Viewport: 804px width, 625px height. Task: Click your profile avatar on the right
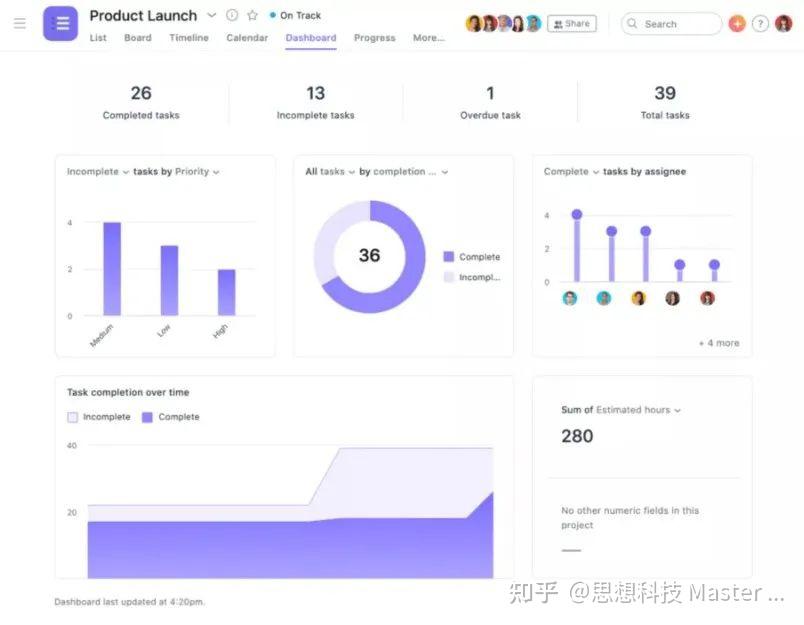pyautogui.click(x=785, y=23)
